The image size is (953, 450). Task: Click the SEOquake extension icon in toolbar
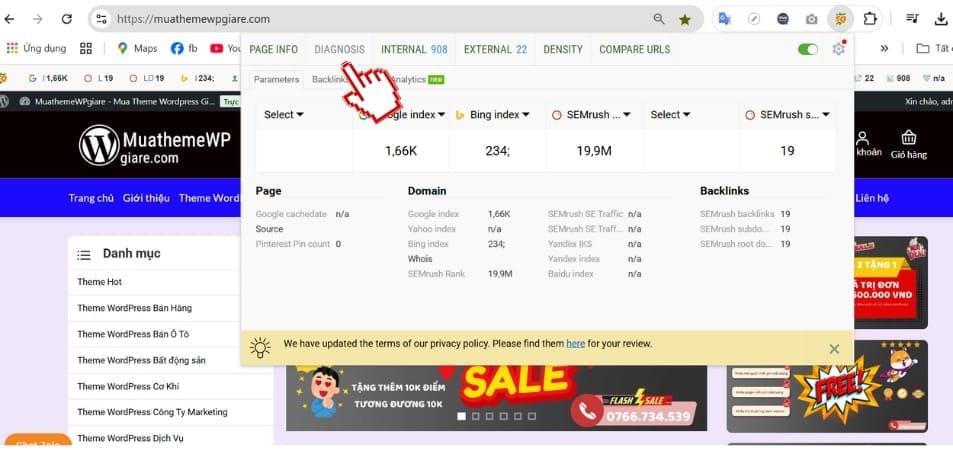pos(842,19)
